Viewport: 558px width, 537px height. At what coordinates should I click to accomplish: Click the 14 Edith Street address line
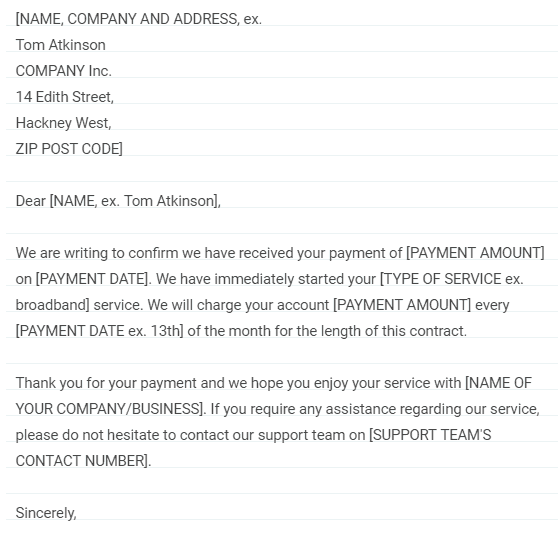pos(65,97)
